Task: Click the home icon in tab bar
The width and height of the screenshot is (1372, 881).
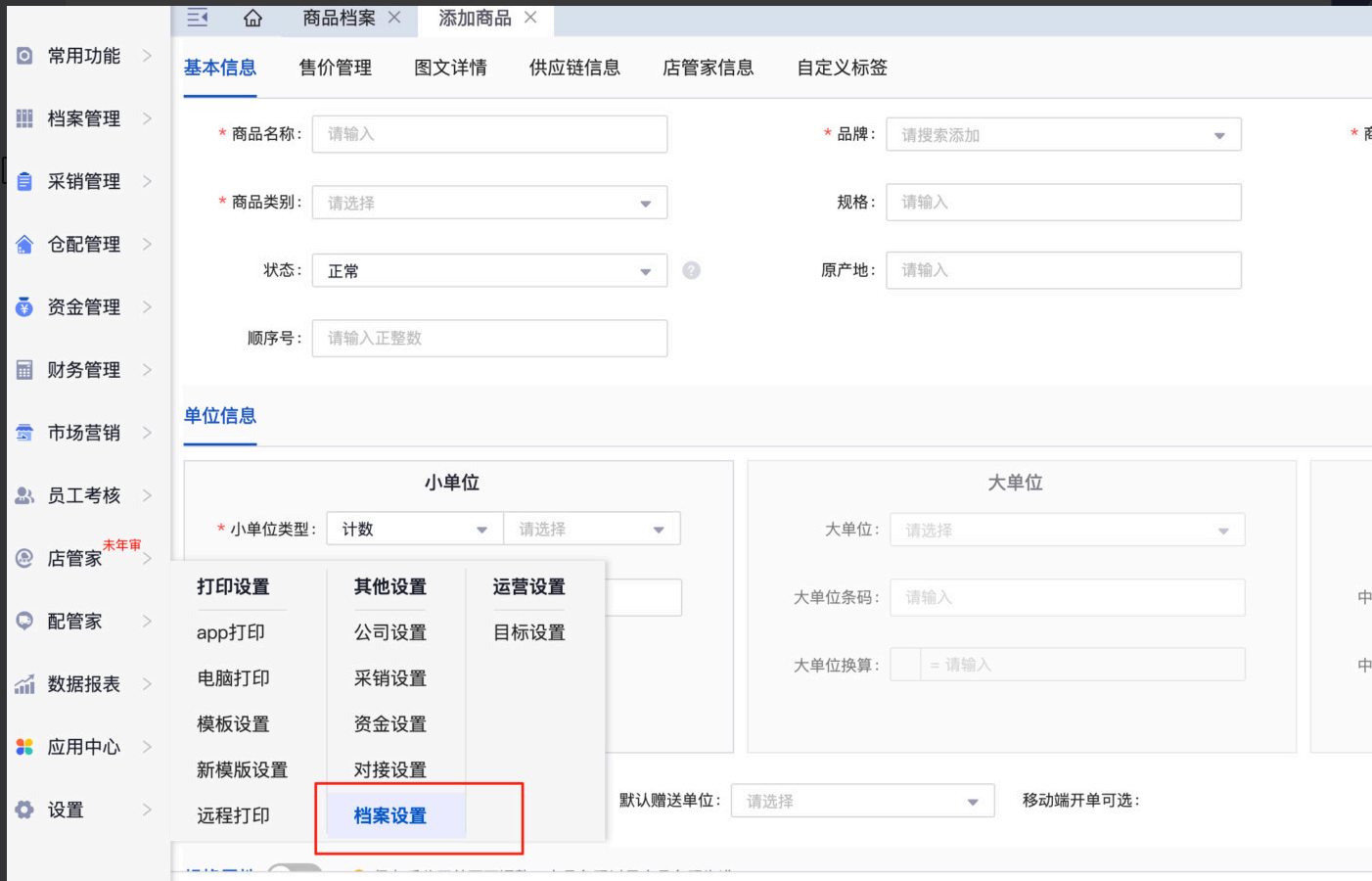Action: click(x=252, y=19)
